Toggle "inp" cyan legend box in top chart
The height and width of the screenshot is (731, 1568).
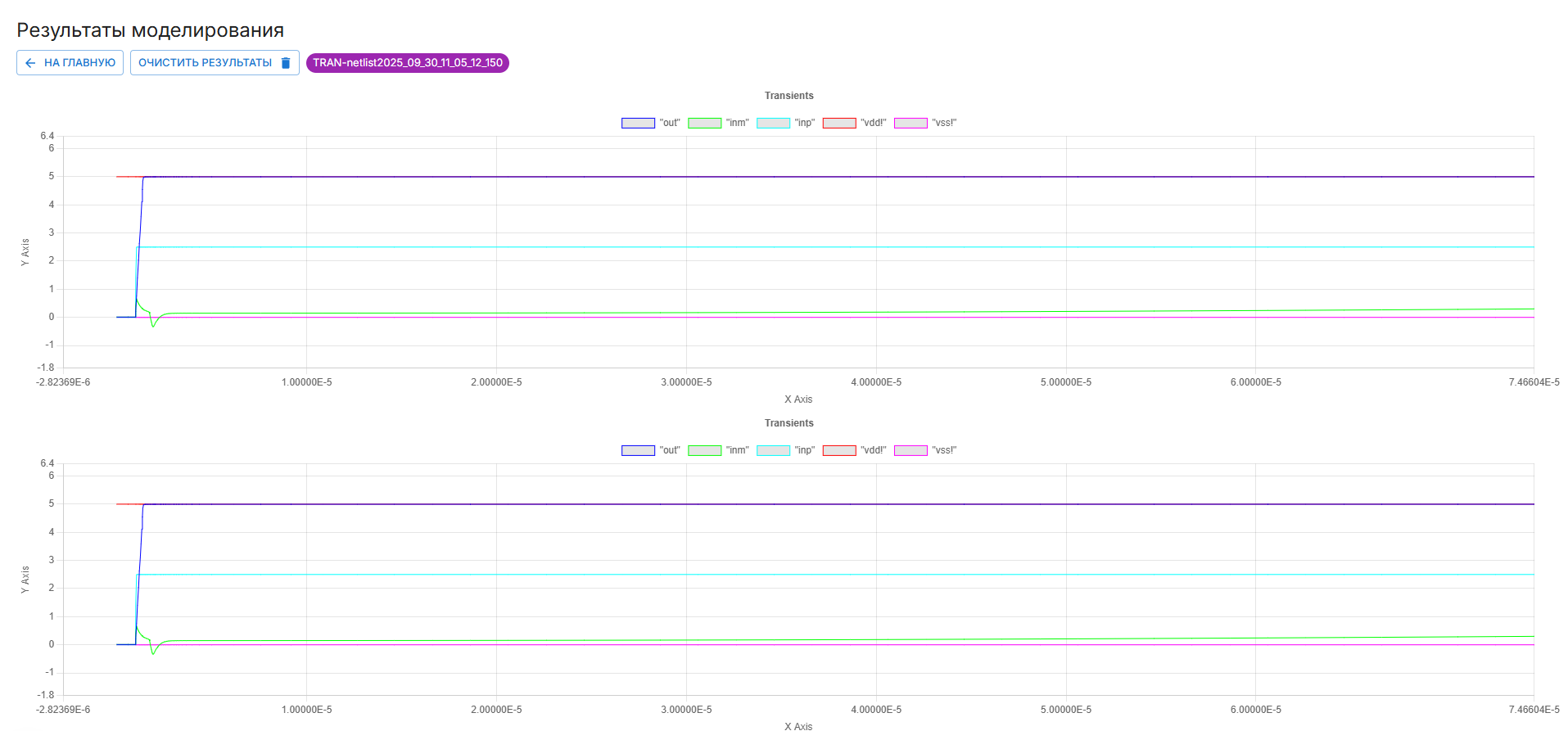click(773, 123)
